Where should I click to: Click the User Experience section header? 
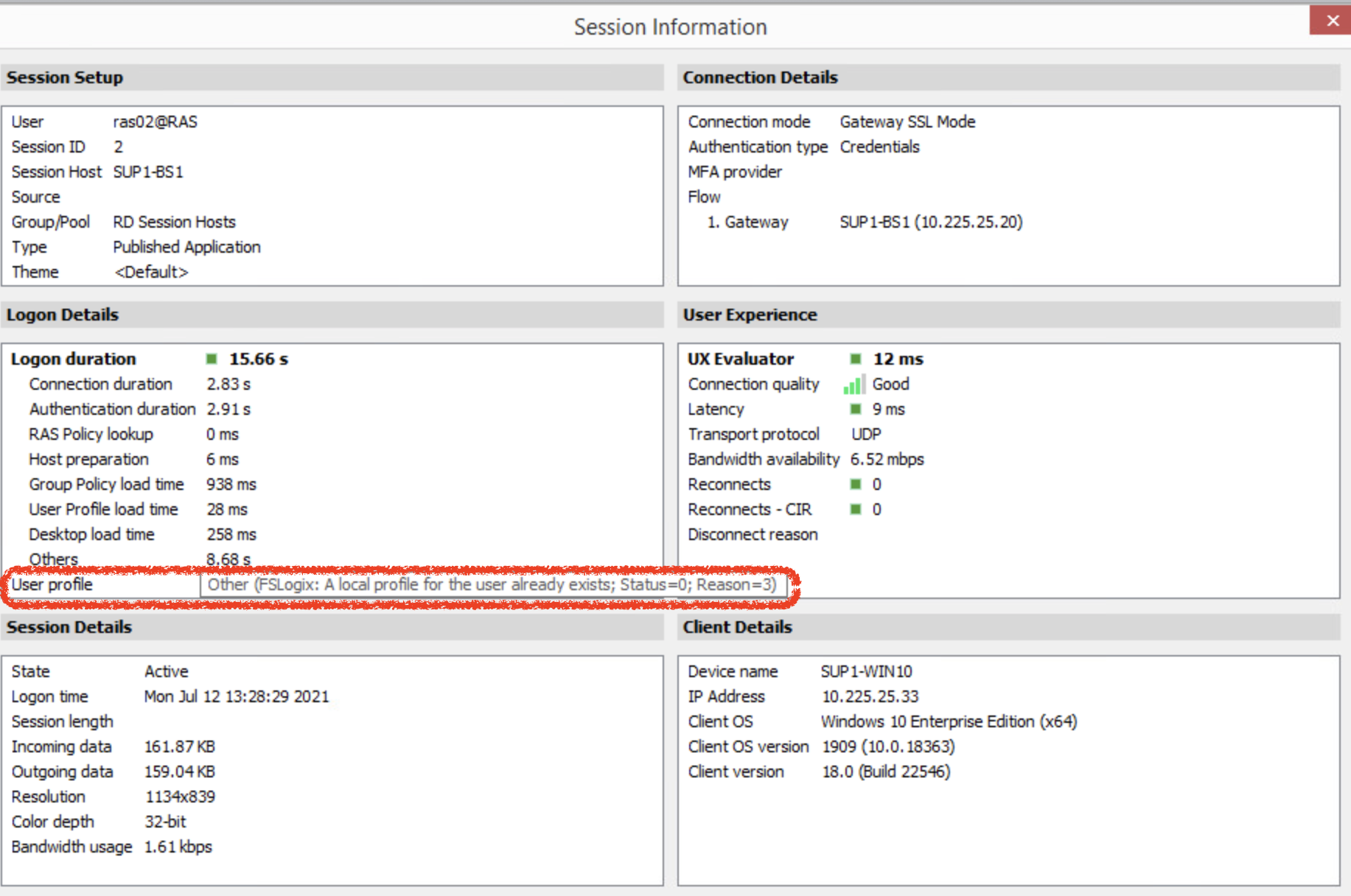coord(750,315)
